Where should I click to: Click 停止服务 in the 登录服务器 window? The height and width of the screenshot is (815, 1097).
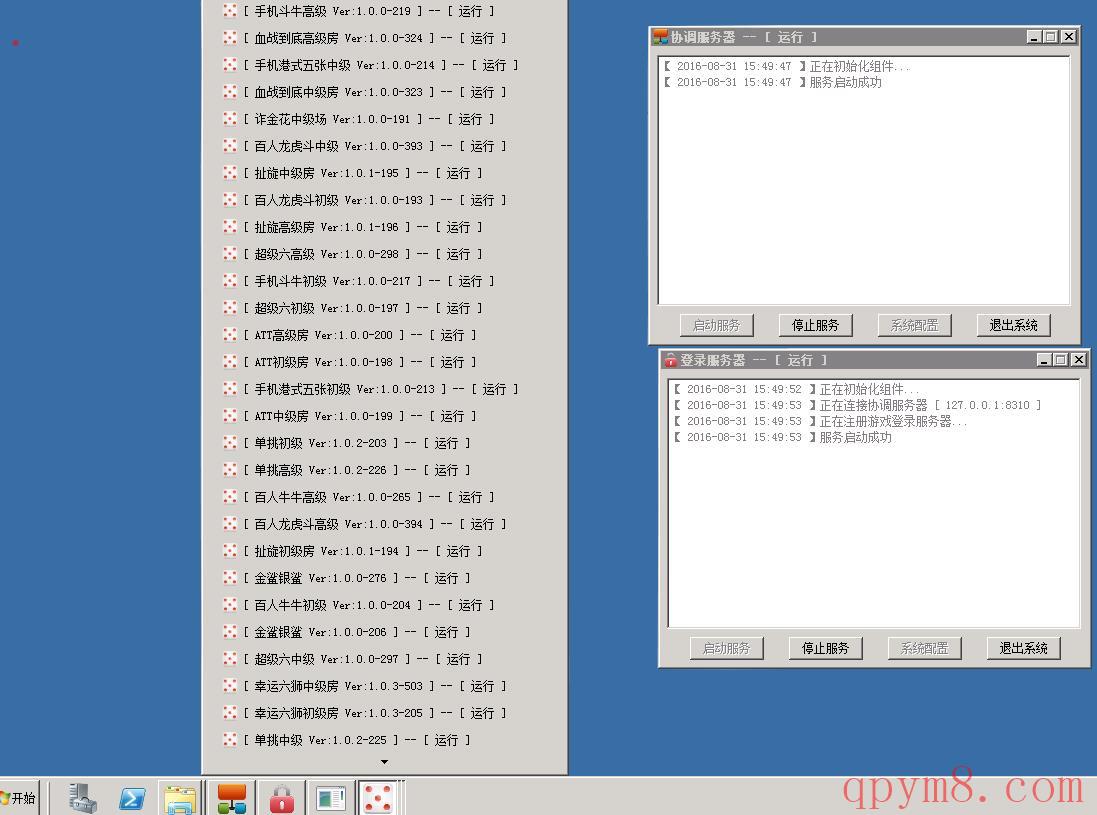click(x=825, y=649)
